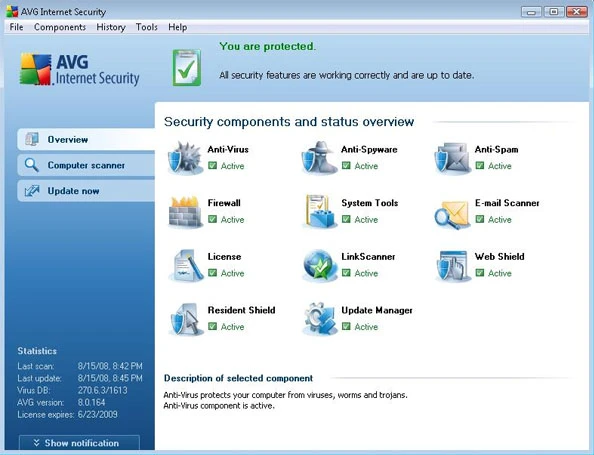The image size is (594, 455).
Task: Click the Update Manager Active status checkmark
Action: (346, 326)
